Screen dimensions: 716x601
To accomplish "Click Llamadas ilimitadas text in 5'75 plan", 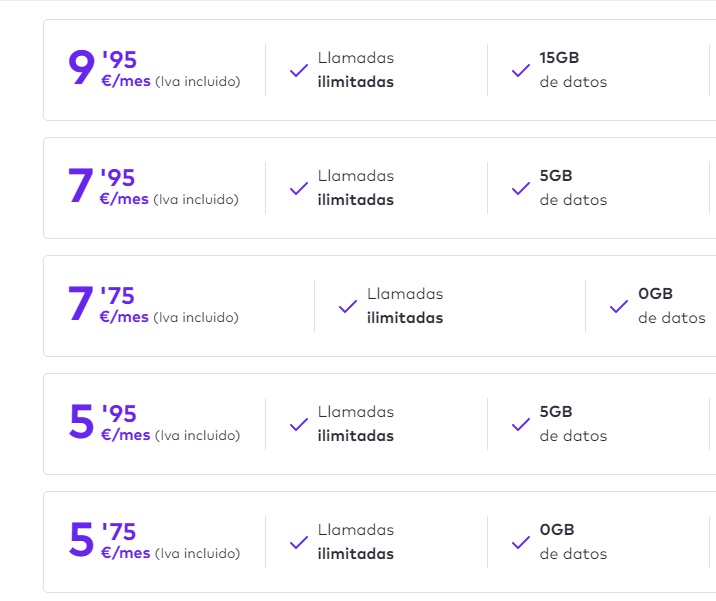I will coord(356,542).
